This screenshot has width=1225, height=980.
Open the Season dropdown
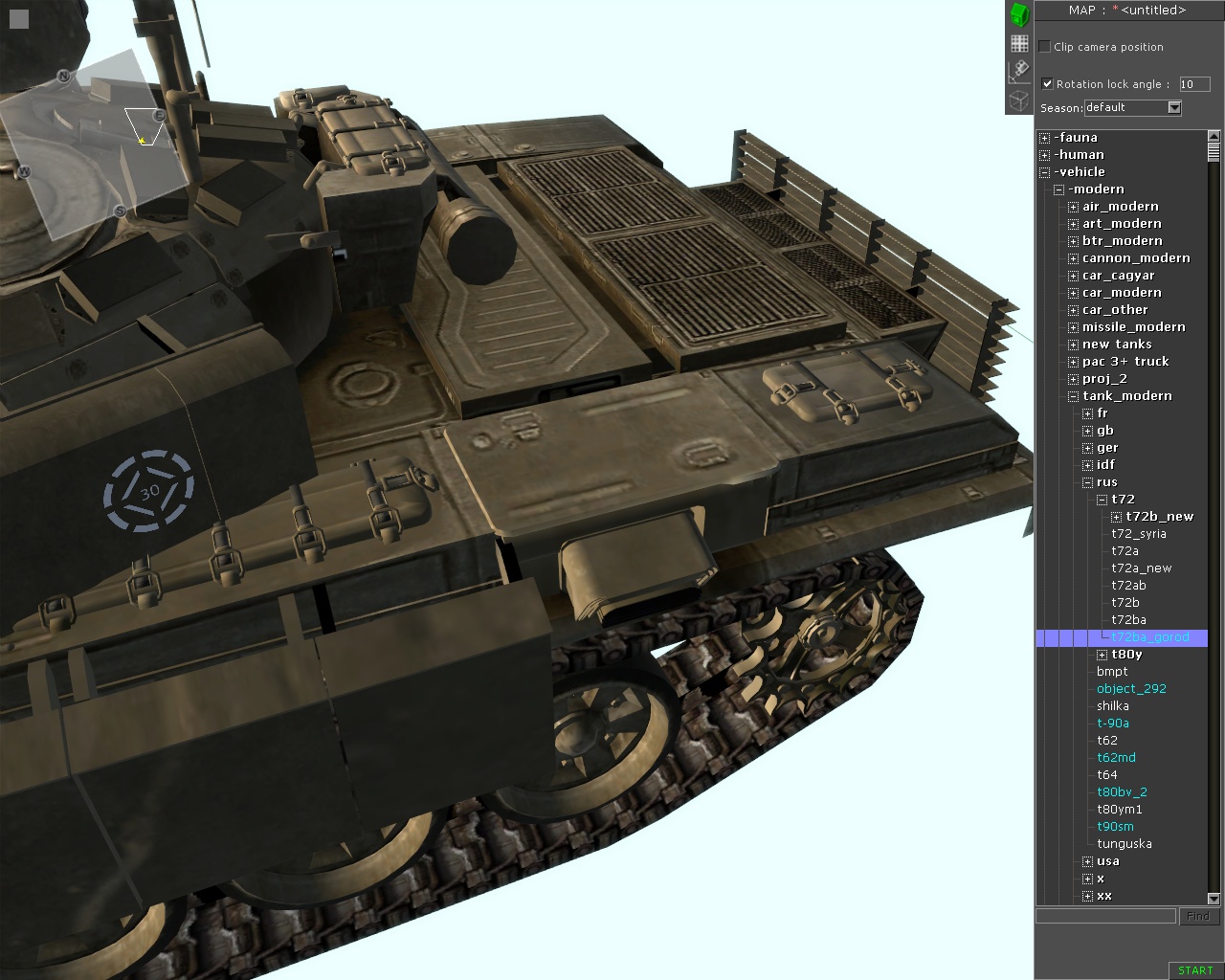[x=1133, y=107]
